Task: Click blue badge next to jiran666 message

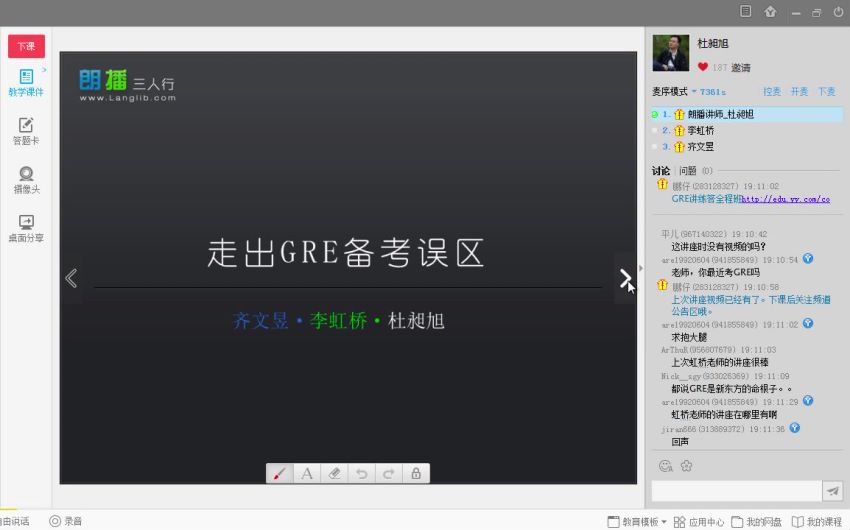Action: tap(795, 428)
